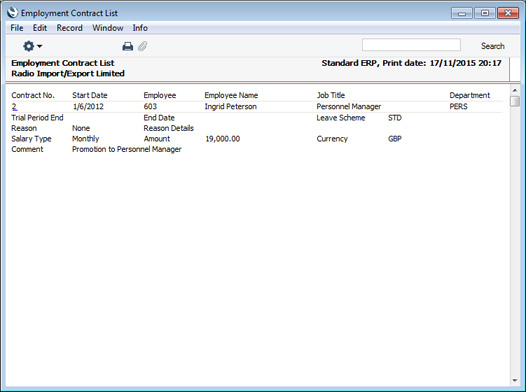526x392 pixels.
Task: Click the Job Title column header
Action: click(x=331, y=95)
